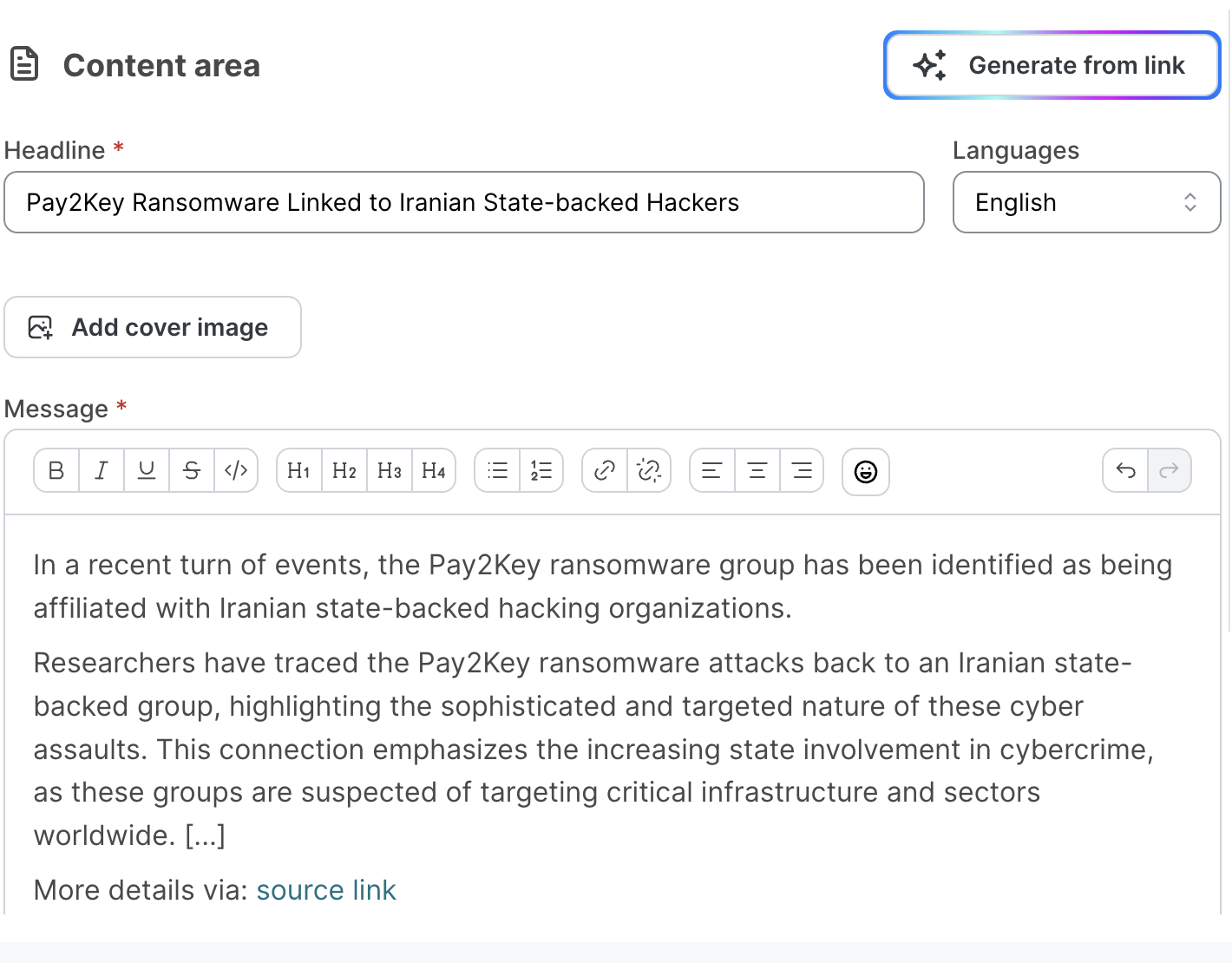1232x963 pixels.
Task: Set text to Heading 2
Action: pyautogui.click(x=344, y=470)
